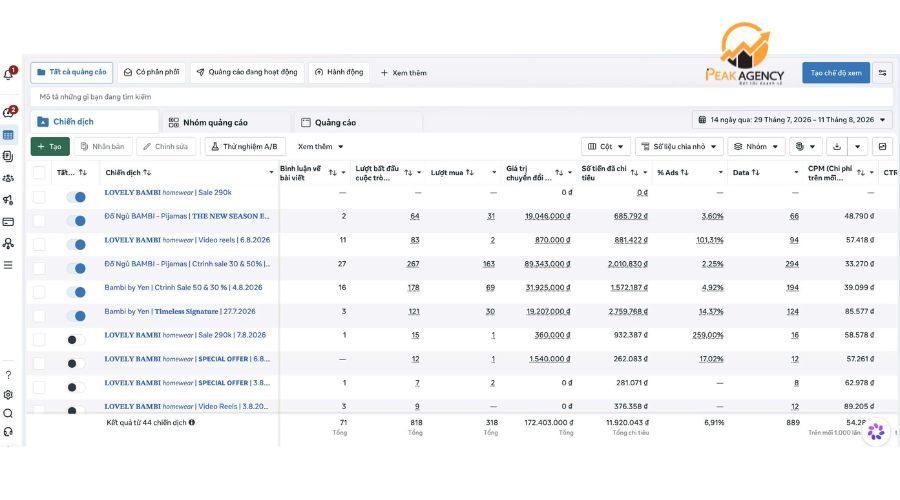Turn off Ctrình sale 30 & 50% campaign toggle

(76, 268)
